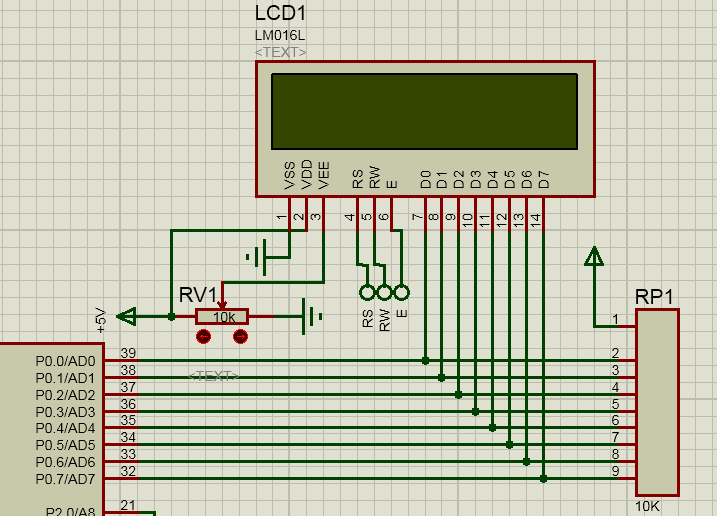Select the RV1 10k potentiometer body

pyautogui.click(x=222, y=317)
